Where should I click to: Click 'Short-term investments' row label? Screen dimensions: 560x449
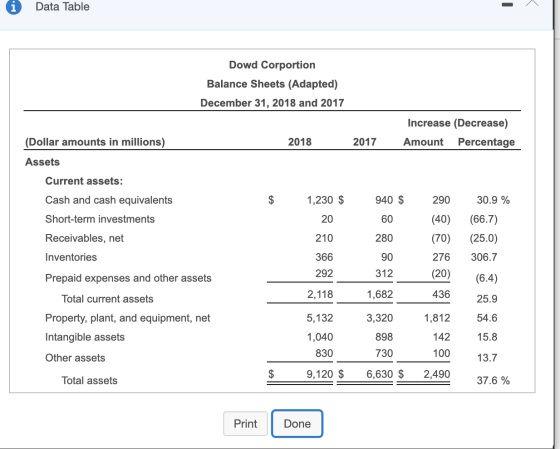pos(100,219)
